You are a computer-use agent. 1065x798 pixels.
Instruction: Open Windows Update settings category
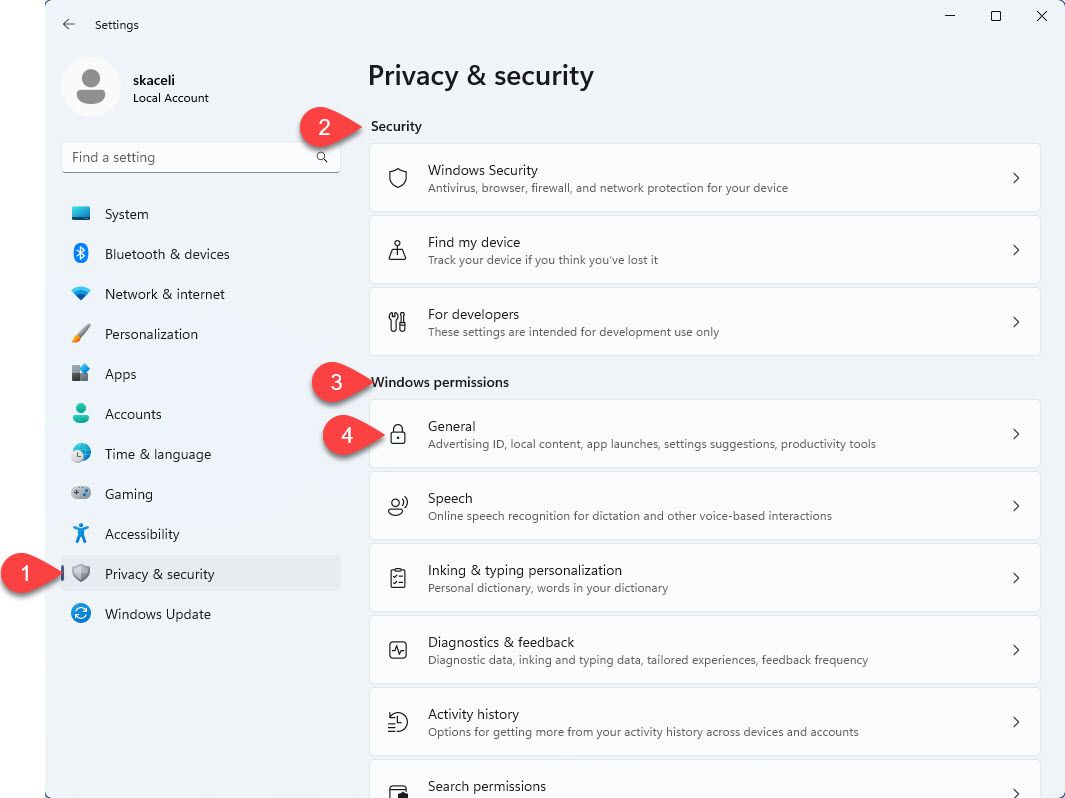pyautogui.click(x=201, y=614)
